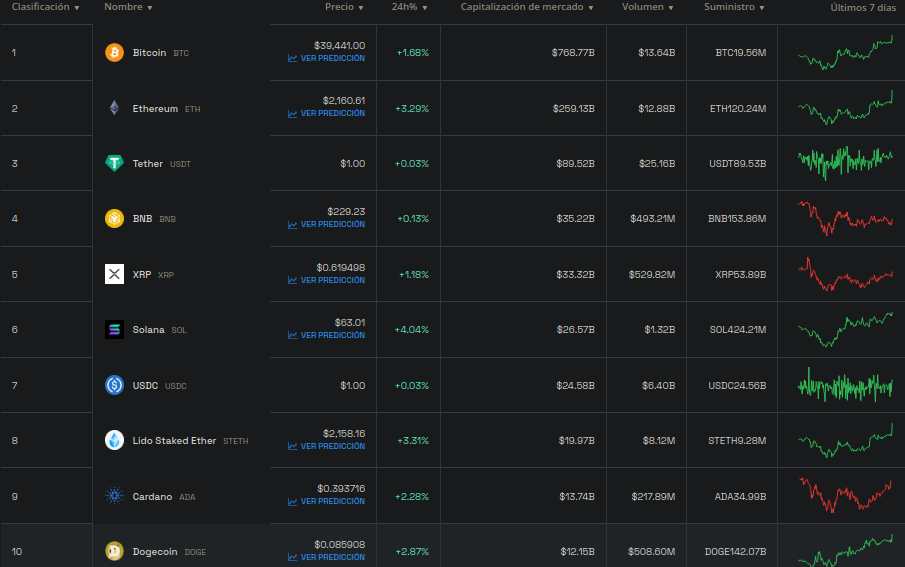
Task: Select the Dogecoin name text
Action: 155,551
